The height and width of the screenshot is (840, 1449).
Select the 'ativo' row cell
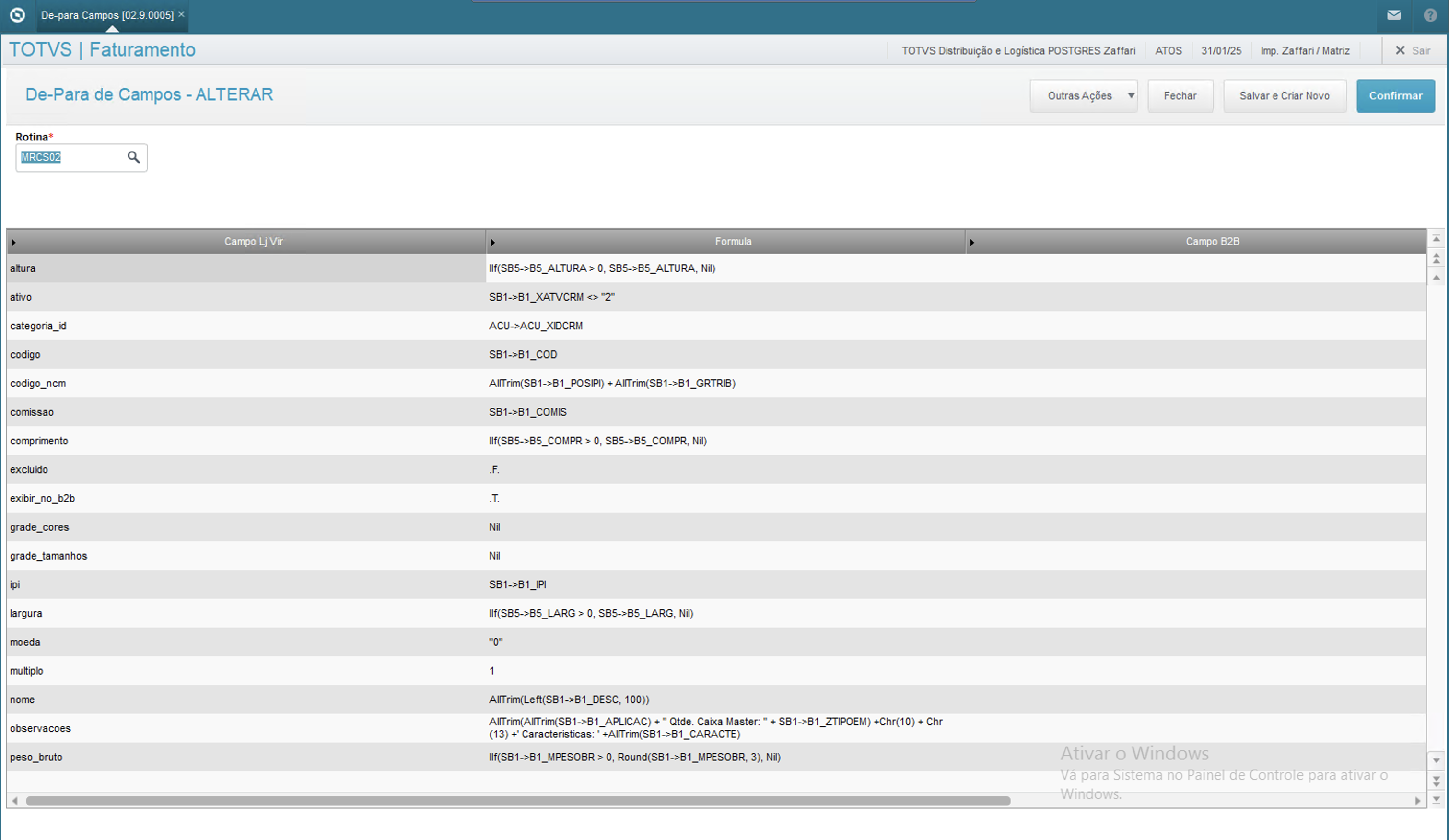point(246,297)
